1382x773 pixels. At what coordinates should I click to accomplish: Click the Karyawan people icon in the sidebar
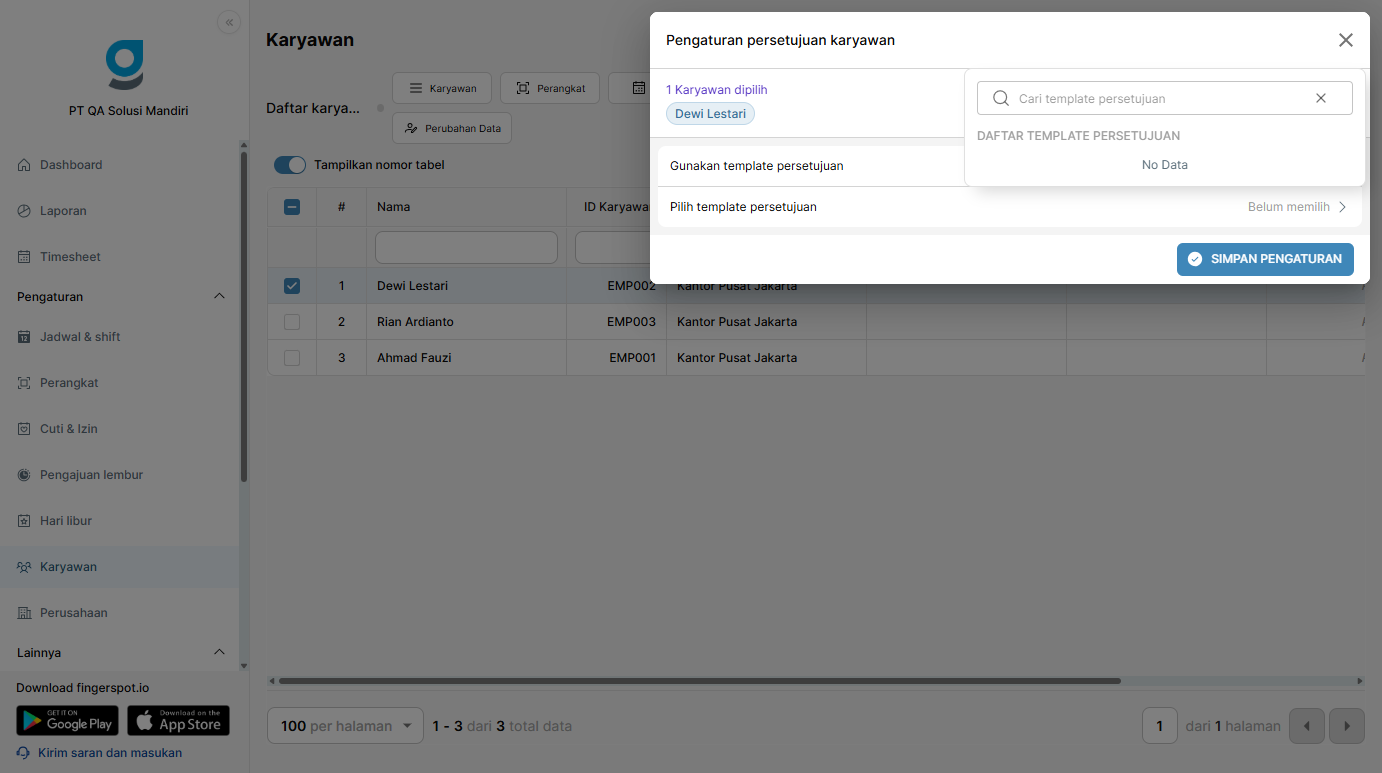[24, 567]
